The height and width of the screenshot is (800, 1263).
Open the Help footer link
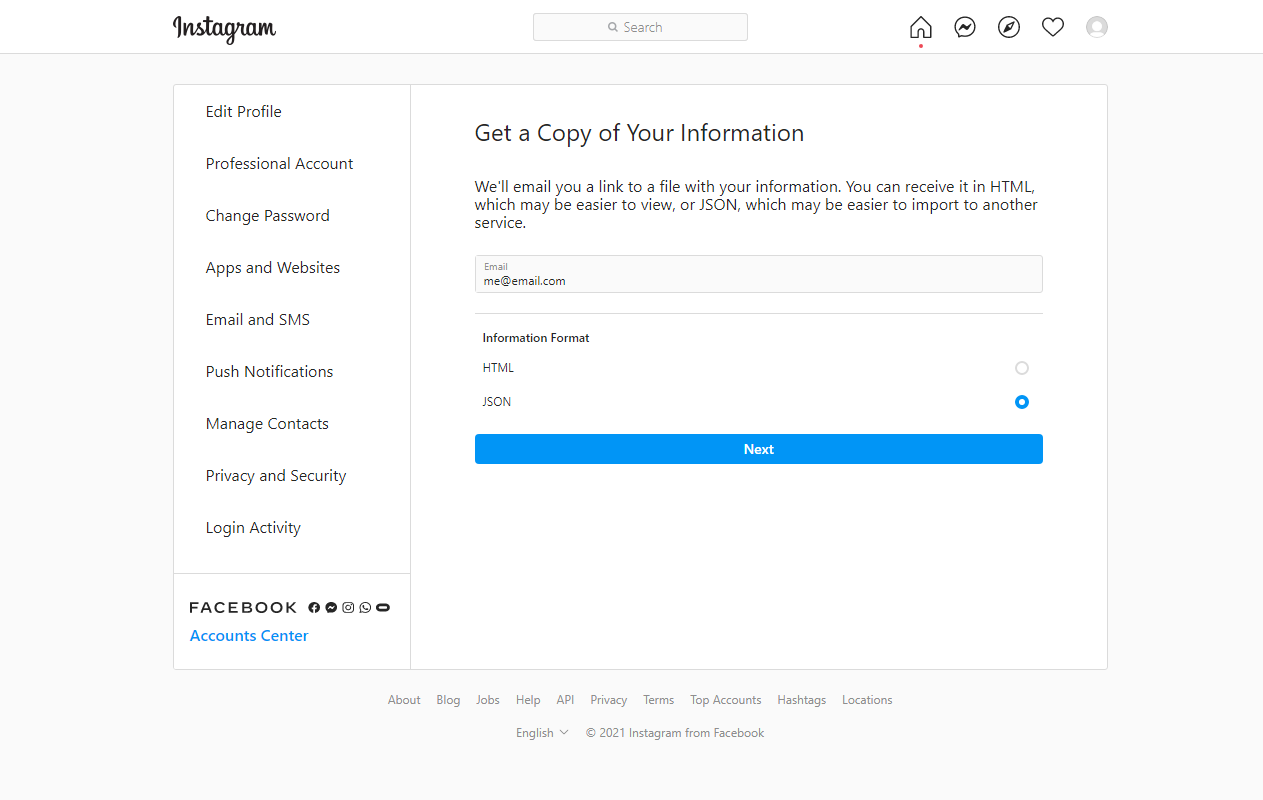pyautogui.click(x=528, y=700)
